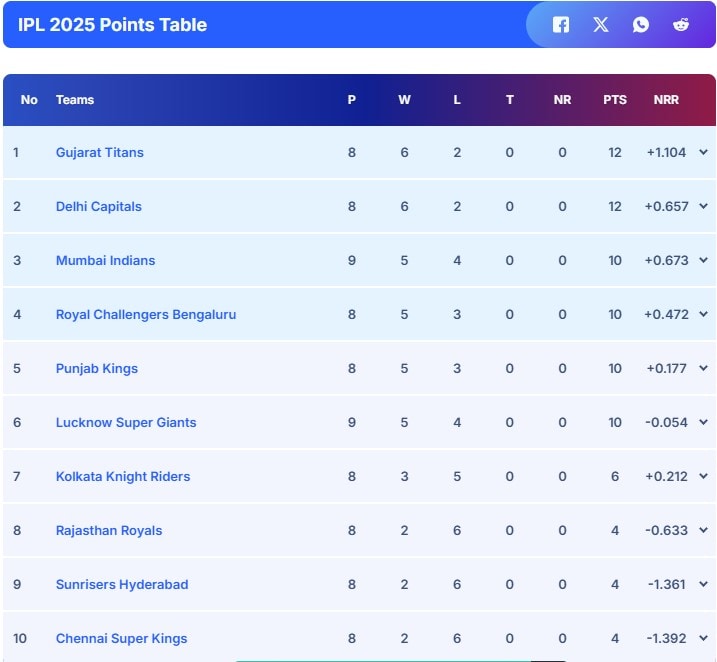Share points table on Reddit icon
The height and width of the screenshot is (662, 717).
[681, 25]
